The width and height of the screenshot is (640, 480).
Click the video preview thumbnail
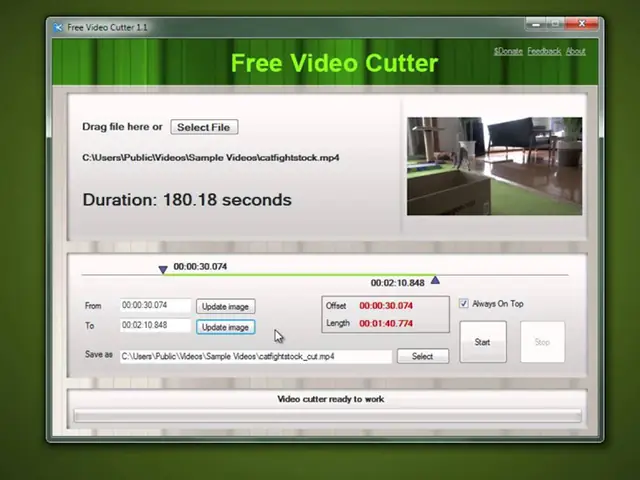(x=494, y=166)
